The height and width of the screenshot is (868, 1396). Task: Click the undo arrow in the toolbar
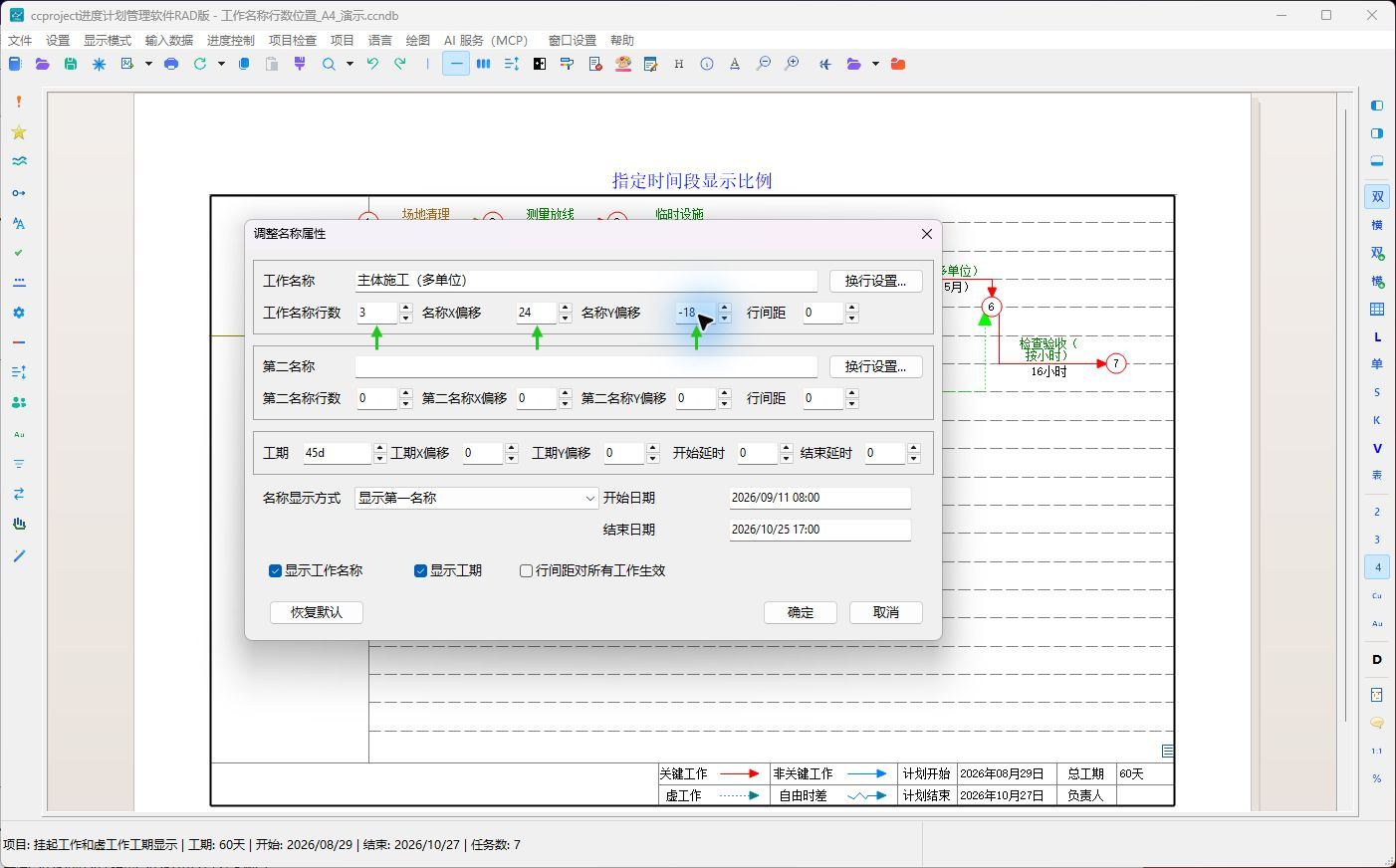coord(372,64)
